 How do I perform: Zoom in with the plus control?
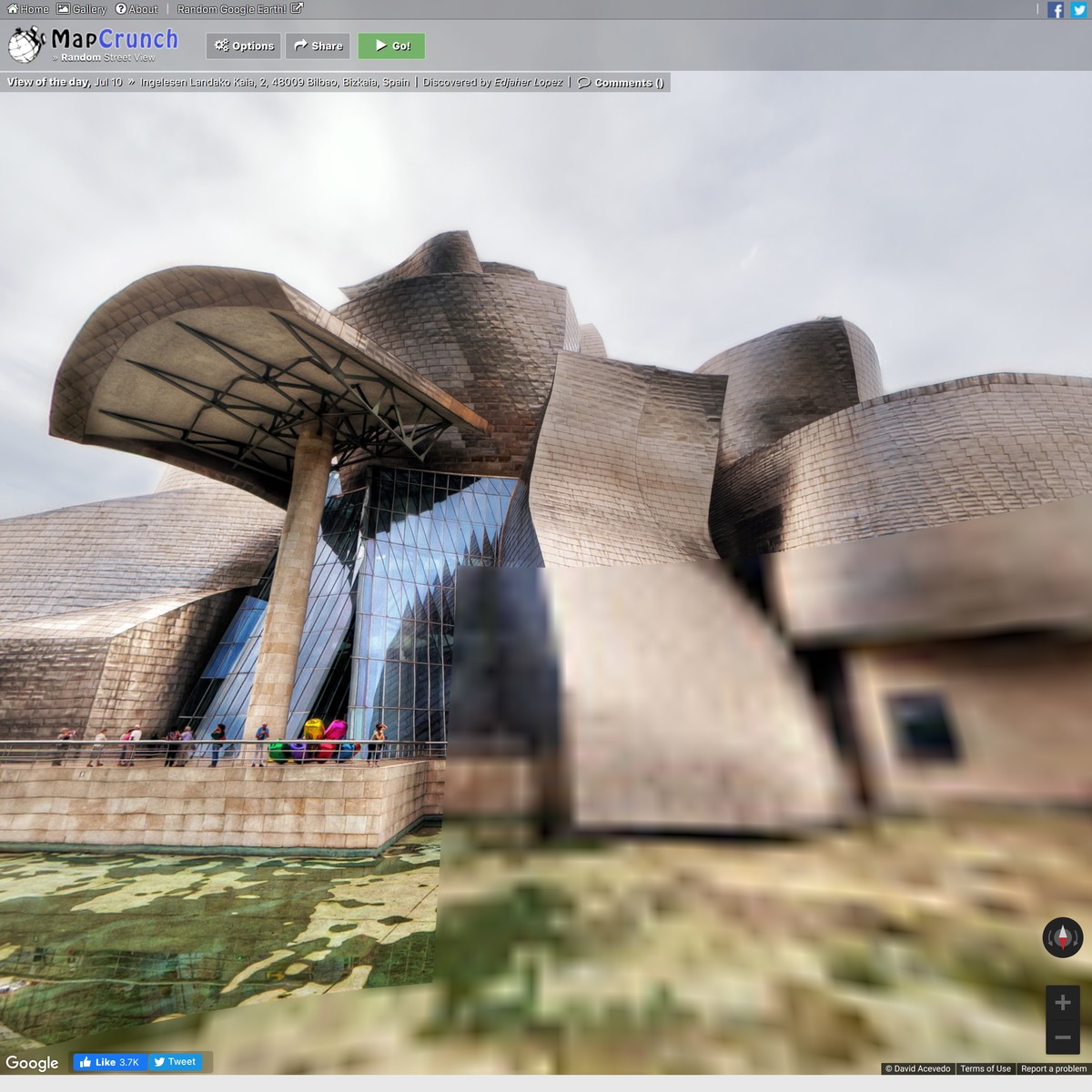(1063, 1003)
